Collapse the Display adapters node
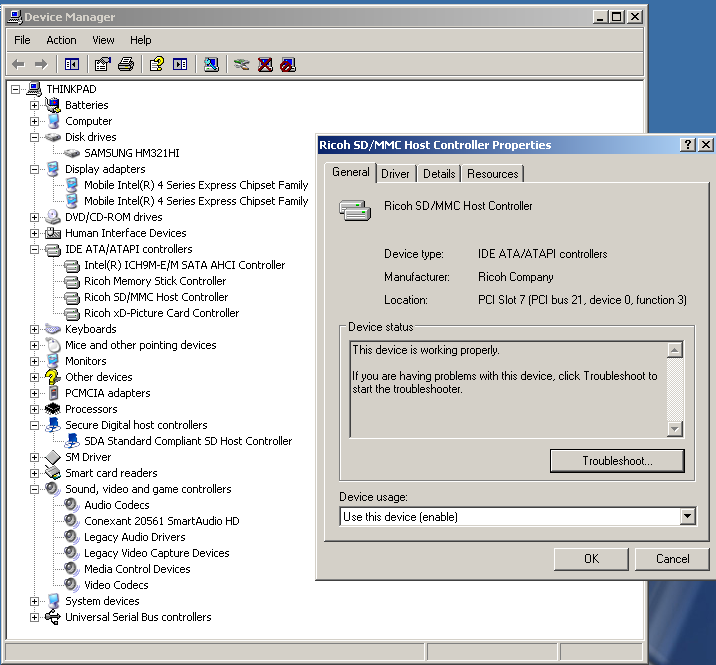The width and height of the screenshot is (716, 665). point(34,169)
